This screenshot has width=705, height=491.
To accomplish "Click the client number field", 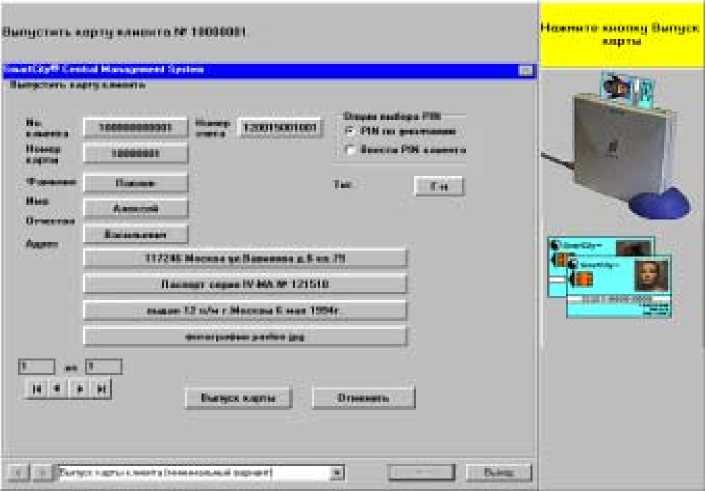I will click(x=135, y=128).
